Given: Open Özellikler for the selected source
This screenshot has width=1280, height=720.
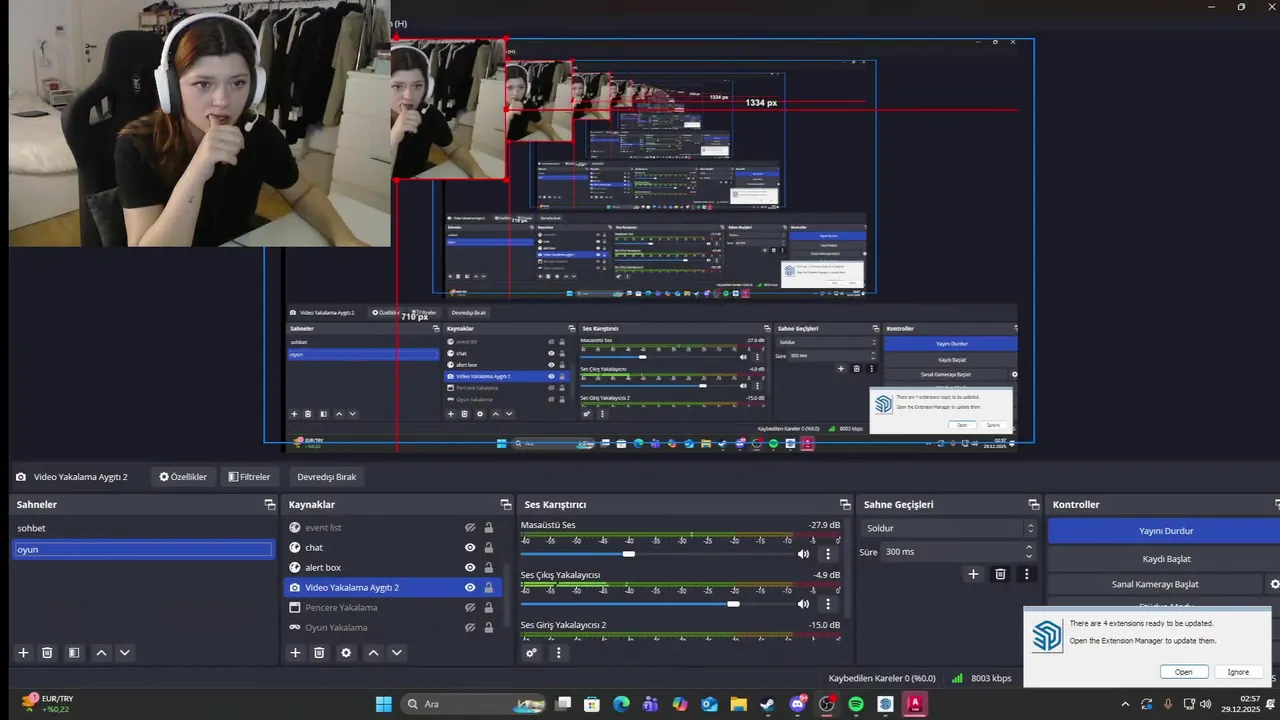Looking at the screenshot, I should point(183,477).
